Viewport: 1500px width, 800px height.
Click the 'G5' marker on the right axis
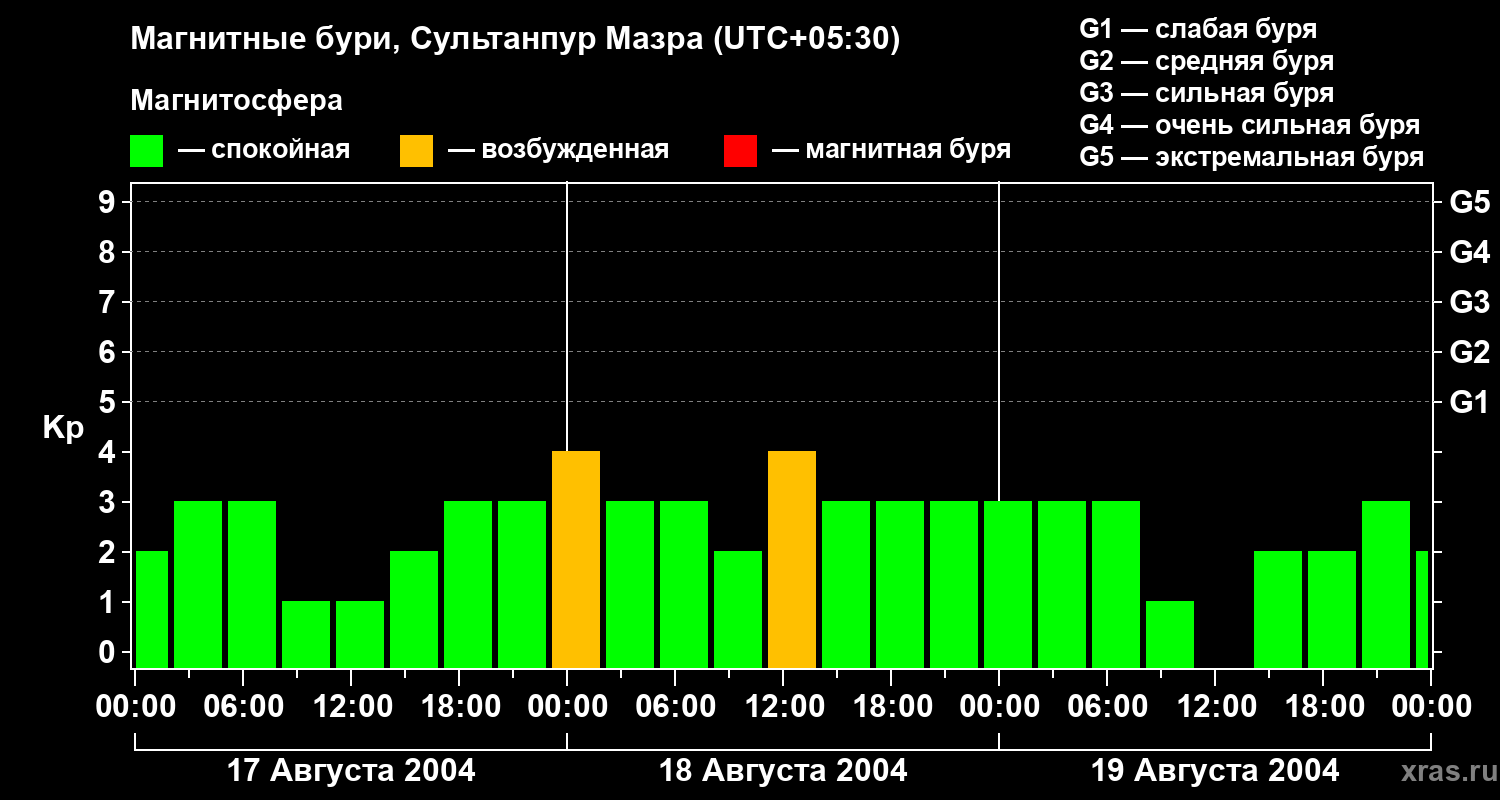pyautogui.click(x=1469, y=202)
